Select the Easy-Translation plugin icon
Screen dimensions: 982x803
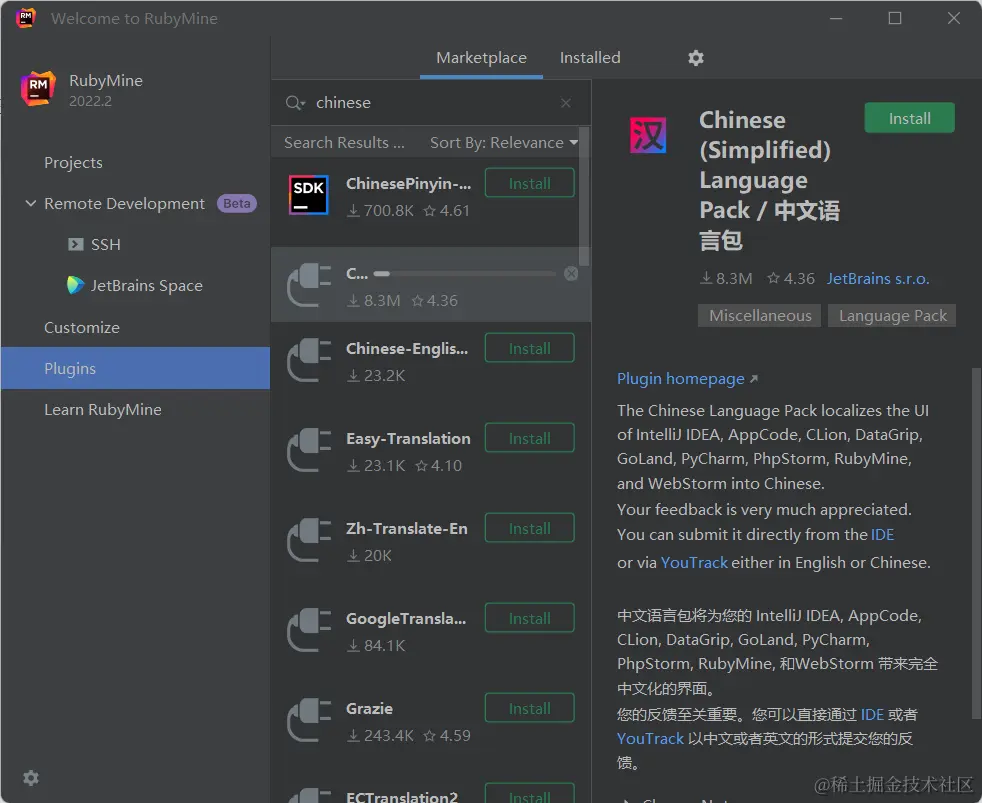[x=307, y=451]
